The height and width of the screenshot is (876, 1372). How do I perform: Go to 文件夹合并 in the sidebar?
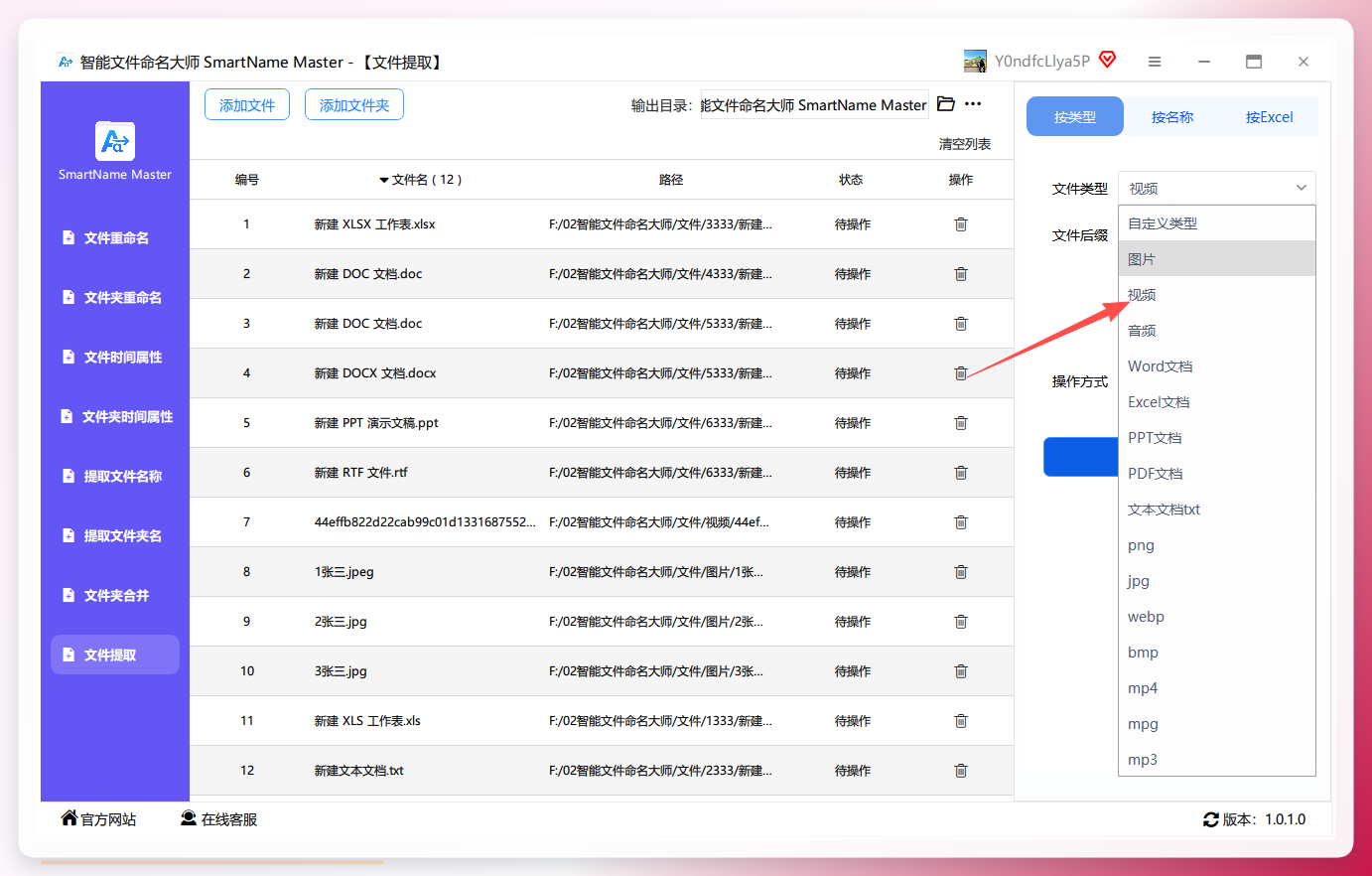pos(115,596)
